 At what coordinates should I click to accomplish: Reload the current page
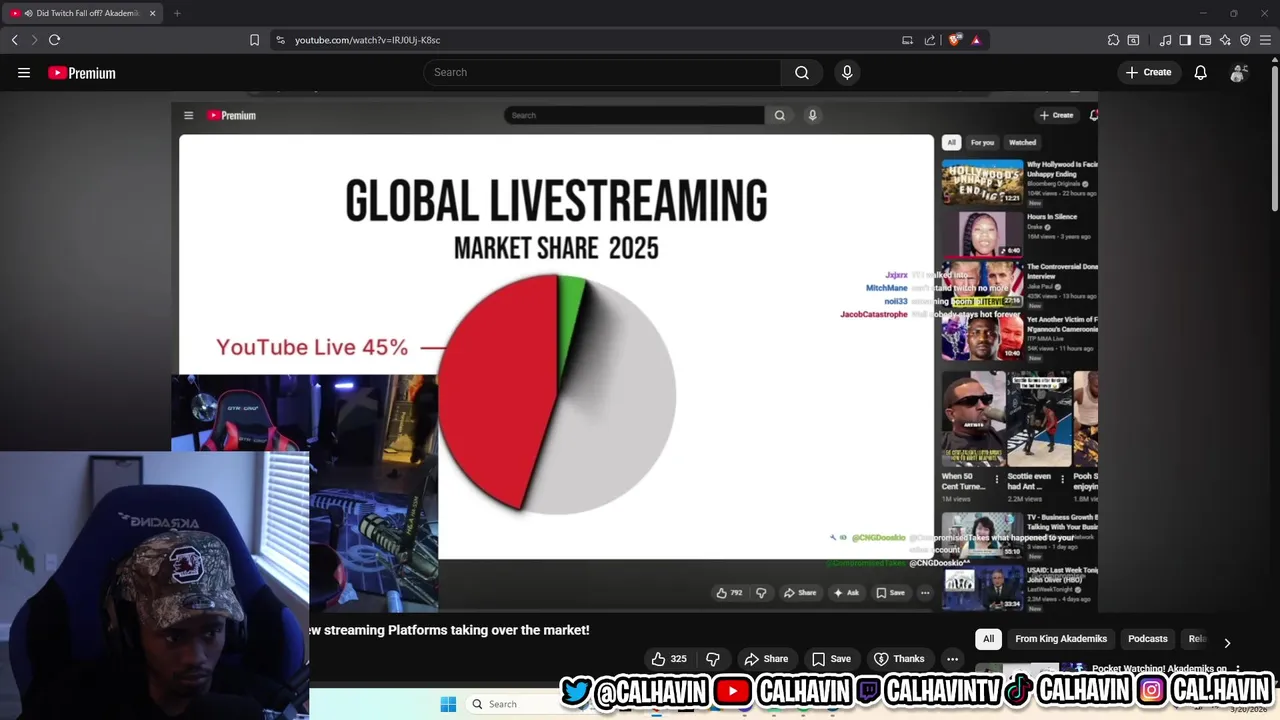click(54, 40)
